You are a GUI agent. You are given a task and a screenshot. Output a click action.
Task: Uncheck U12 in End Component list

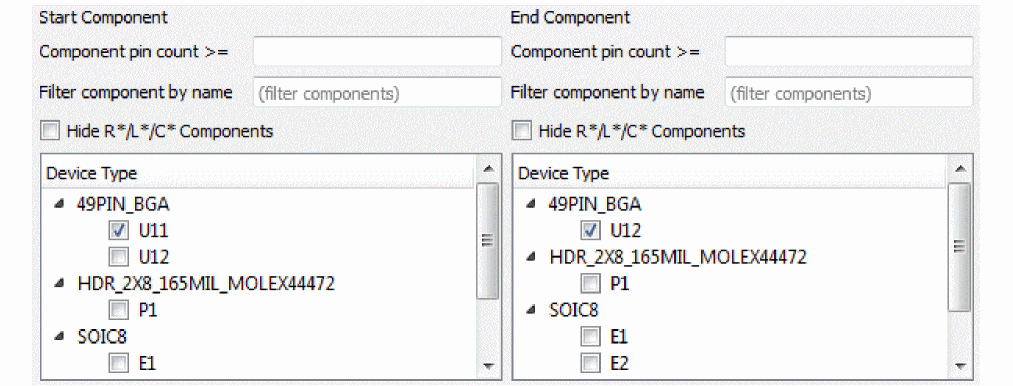tap(589, 230)
